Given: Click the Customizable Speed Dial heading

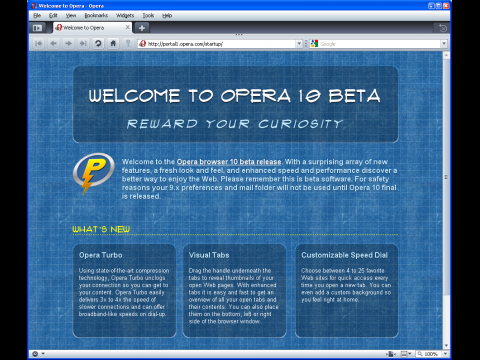Looking at the screenshot, I should [x=344, y=255].
